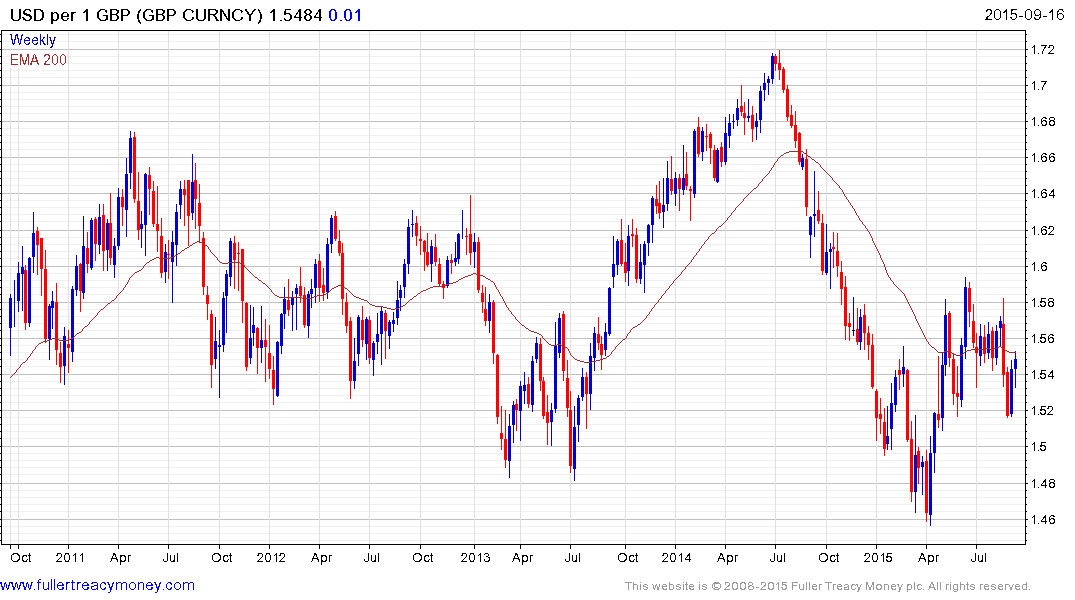This screenshot has height=600, width=1075.
Task: Click the blue change value 0.01
Action: tap(345, 15)
